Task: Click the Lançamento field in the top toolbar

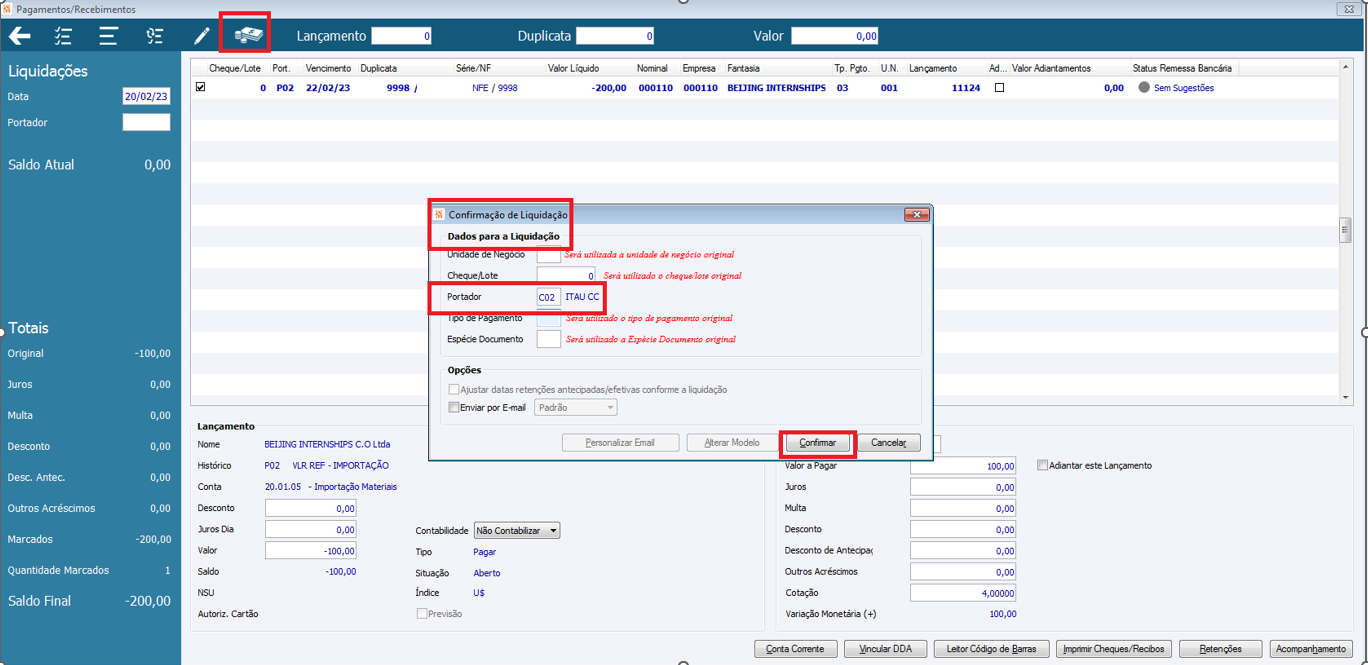Action: (x=402, y=36)
